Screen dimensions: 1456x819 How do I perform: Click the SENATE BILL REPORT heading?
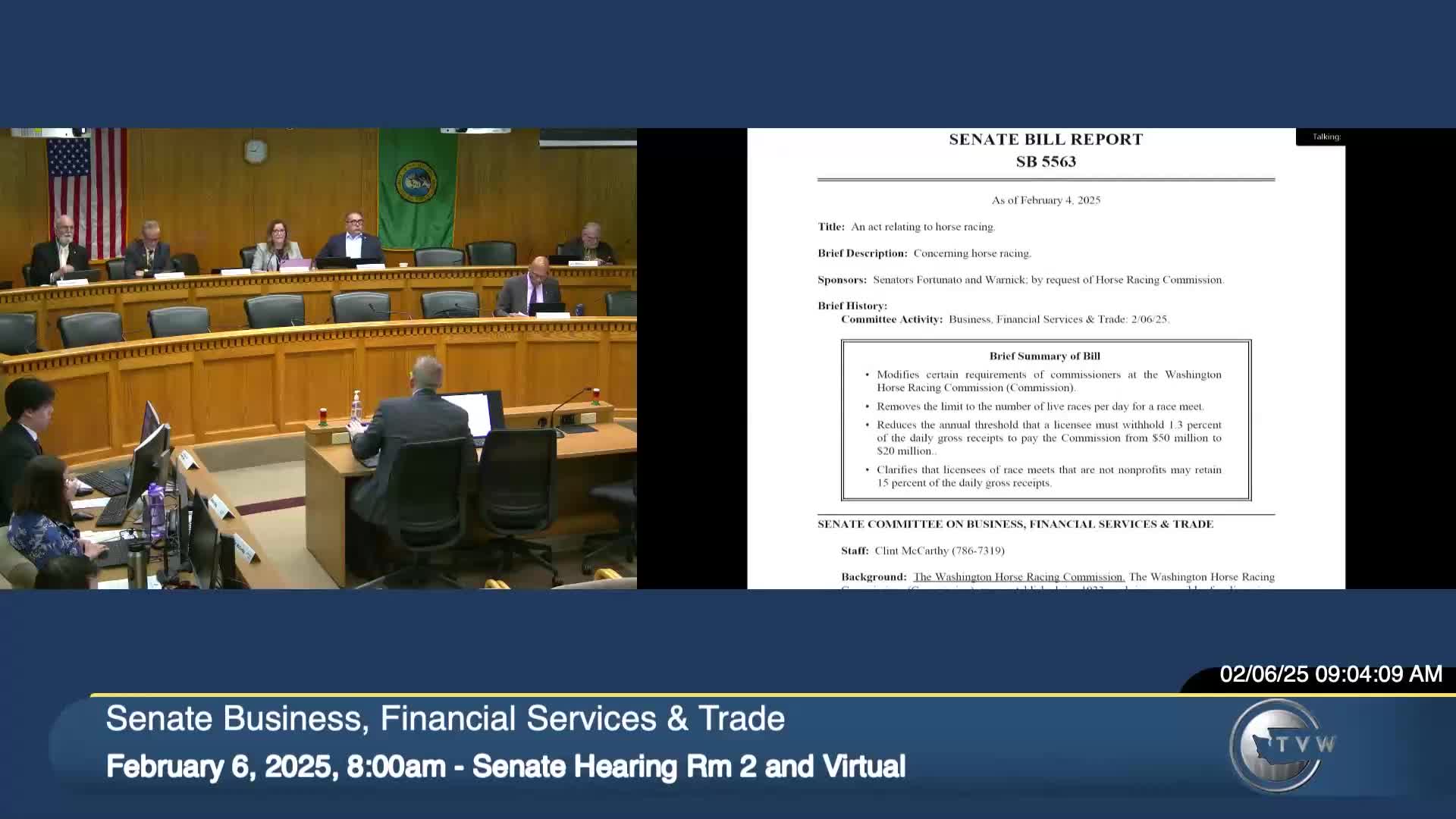point(1046,140)
